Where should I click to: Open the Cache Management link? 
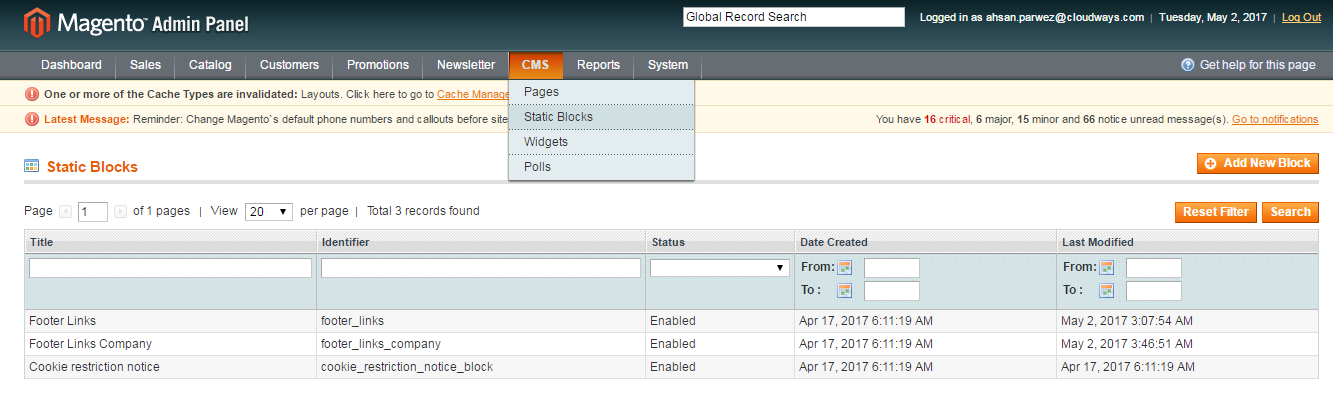click(x=473, y=94)
